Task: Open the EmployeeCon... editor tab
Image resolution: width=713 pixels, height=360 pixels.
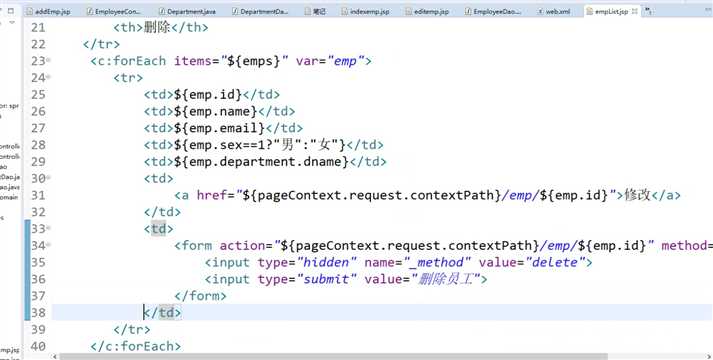Action: click(114, 11)
